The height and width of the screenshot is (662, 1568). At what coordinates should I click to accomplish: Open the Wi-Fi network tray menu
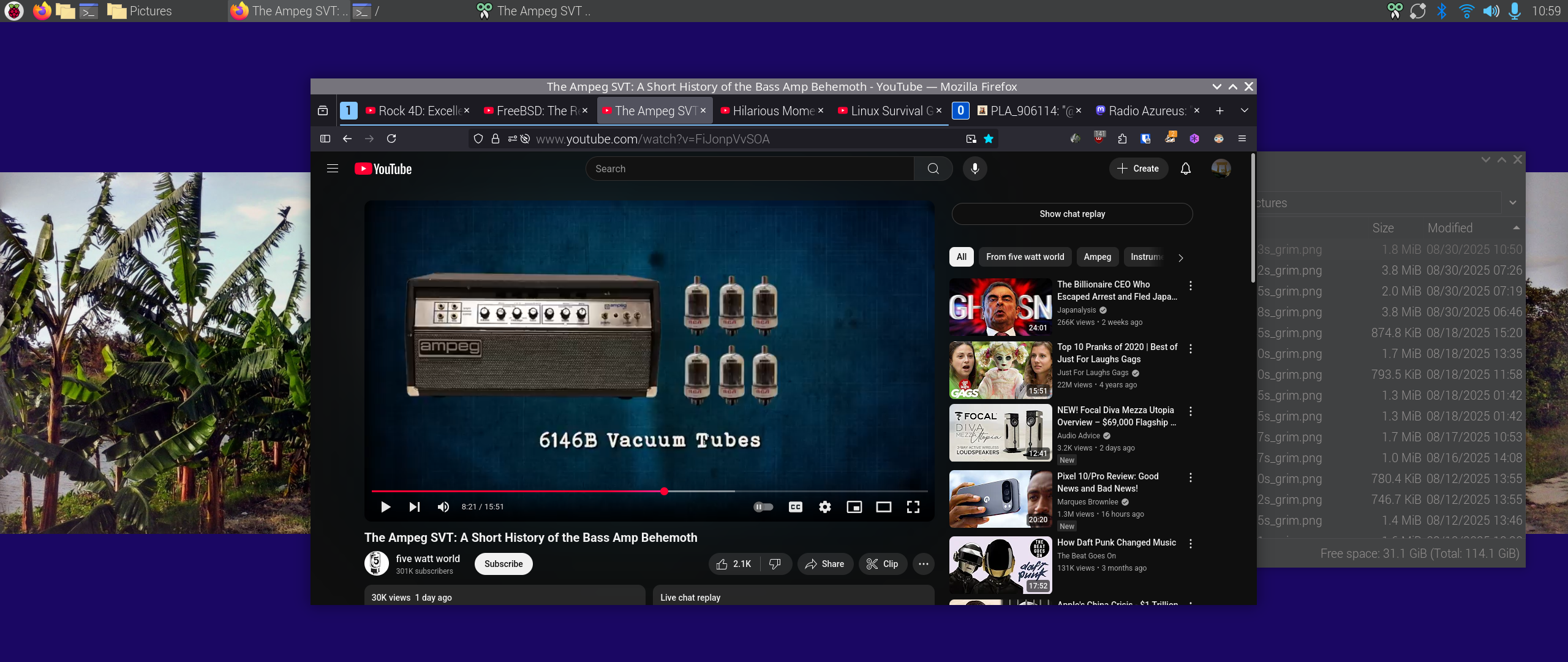pos(1466,11)
